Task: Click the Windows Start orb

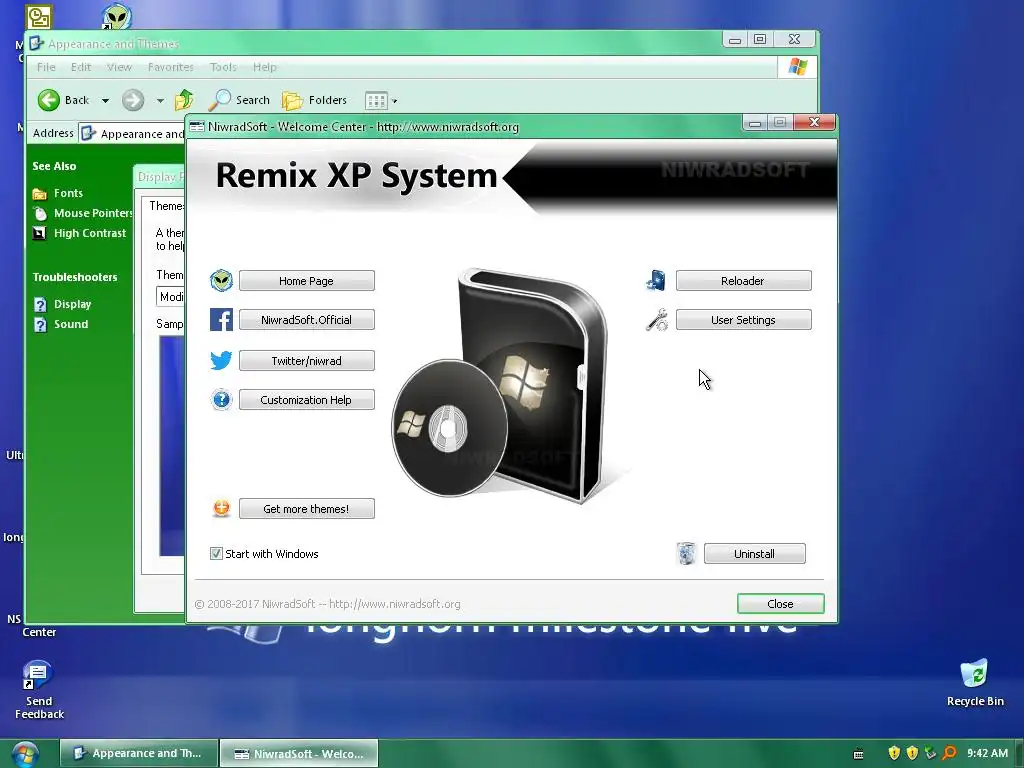Action: [24, 754]
